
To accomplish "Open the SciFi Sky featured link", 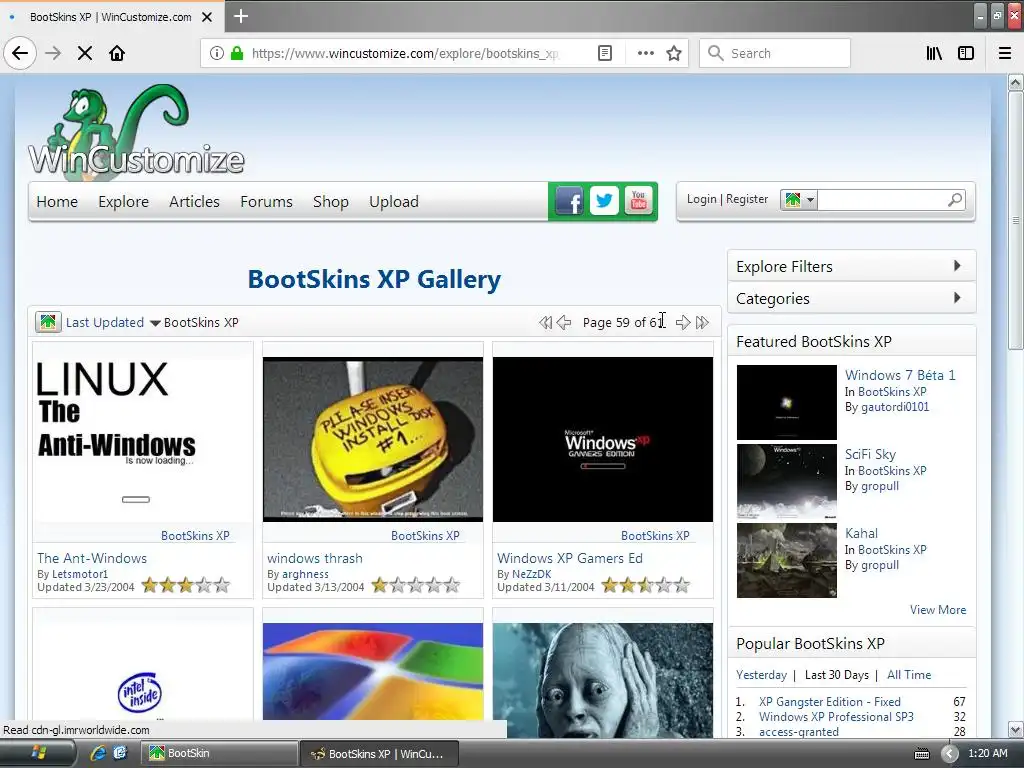I will point(870,454).
